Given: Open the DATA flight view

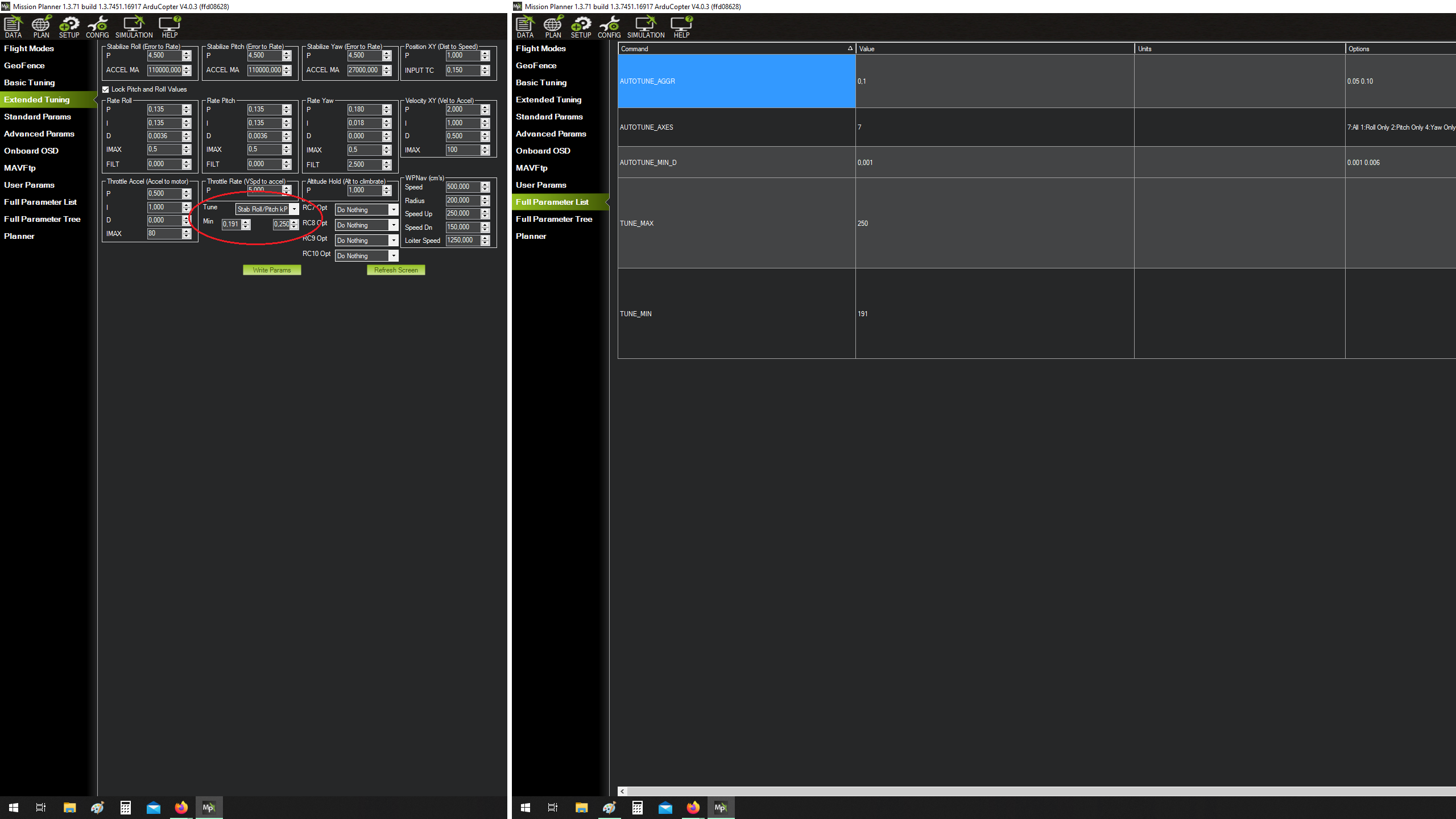Looking at the screenshot, I should click(13, 26).
